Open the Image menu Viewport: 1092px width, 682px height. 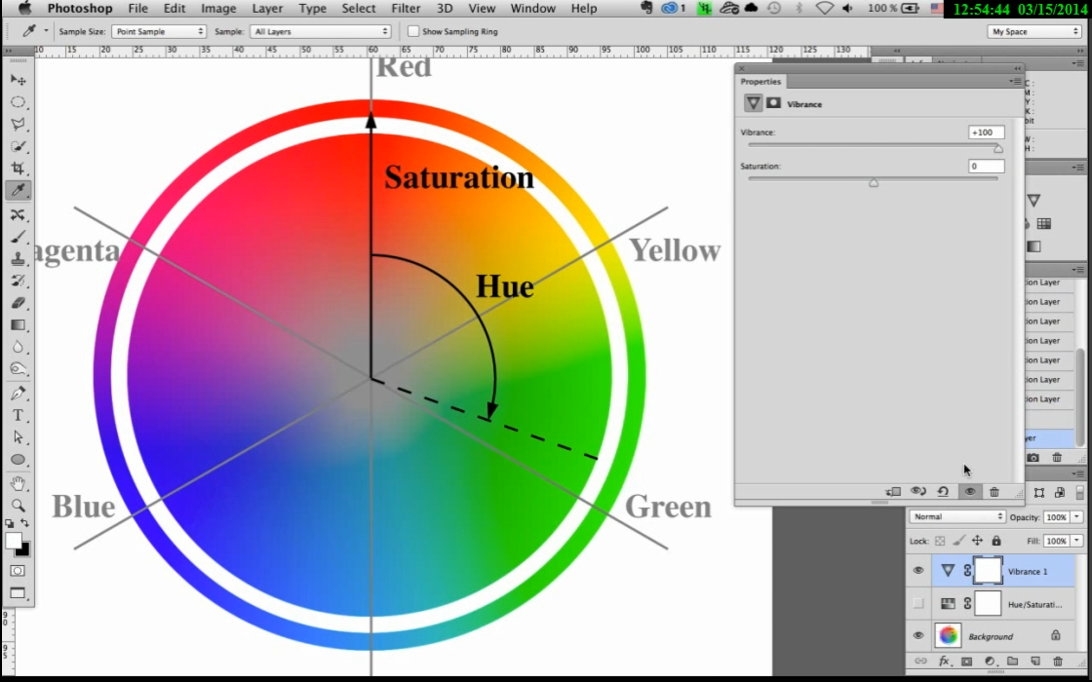pyautogui.click(x=218, y=8)
